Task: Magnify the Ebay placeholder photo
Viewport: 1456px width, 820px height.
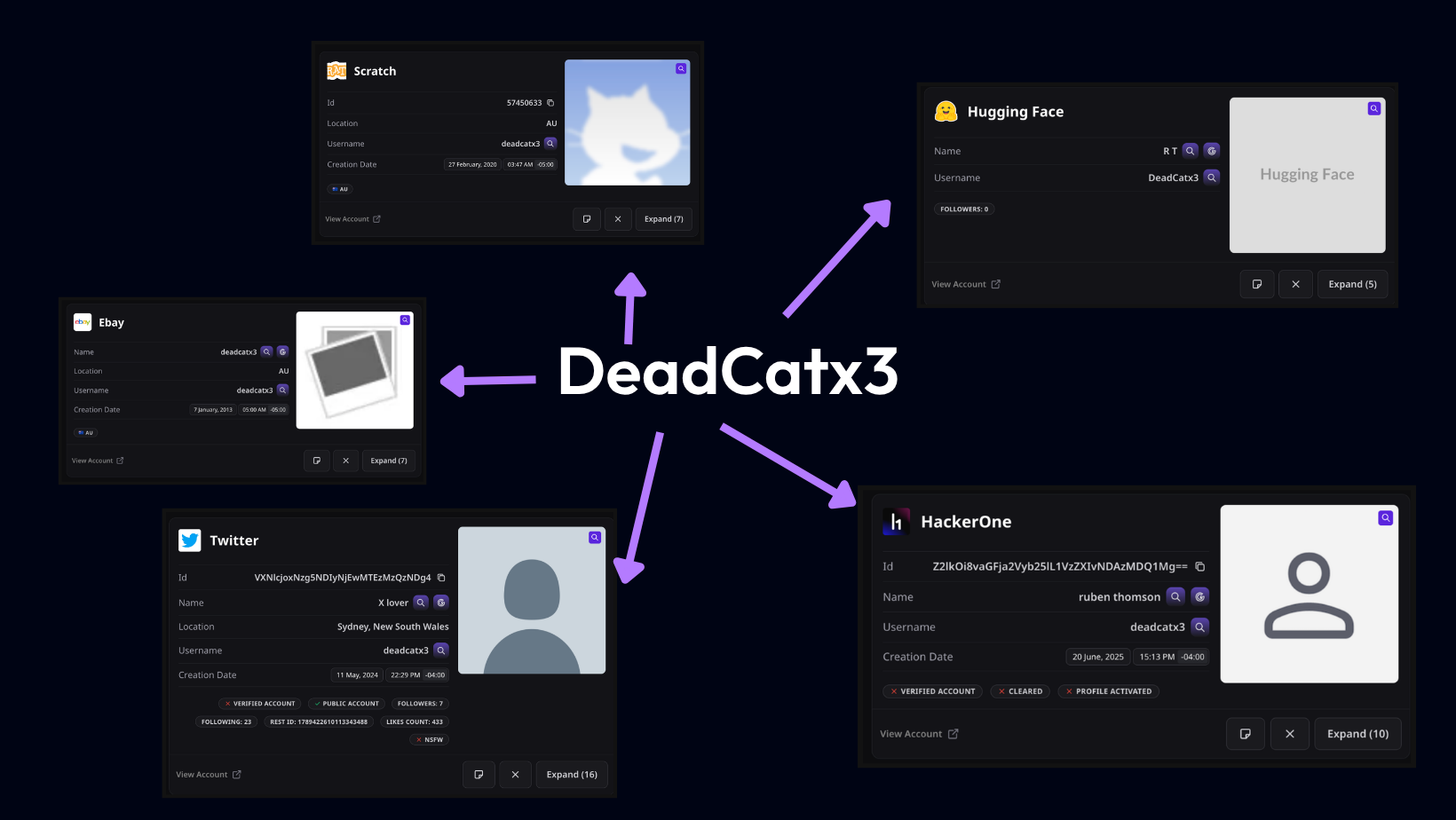Action: tap(405, 319)
